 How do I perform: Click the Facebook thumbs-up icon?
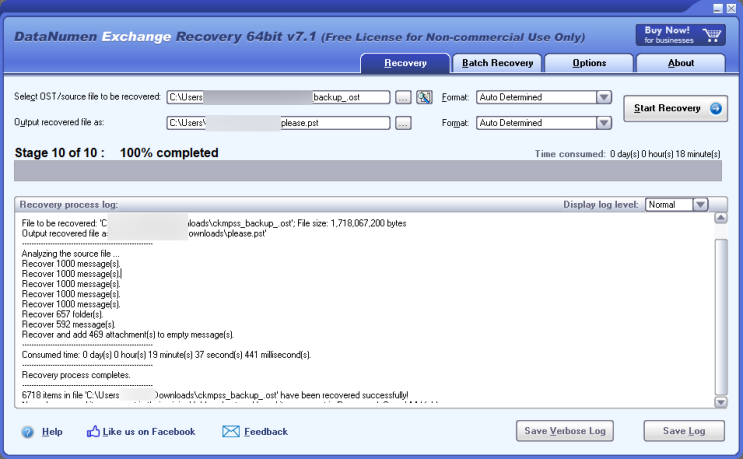[x=93, y=432]
